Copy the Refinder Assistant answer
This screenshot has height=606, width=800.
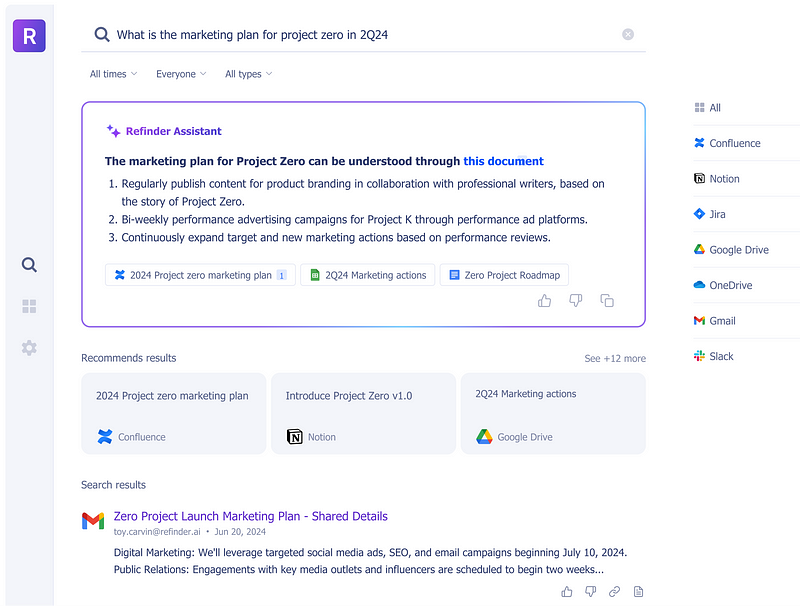607,301
